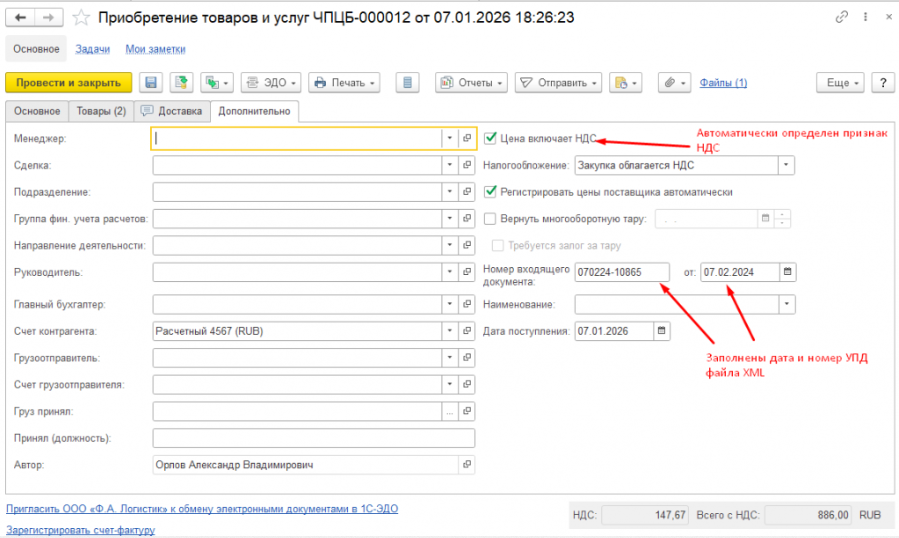Expand the Сделка dropdown arrow
899x538 pixels.
pyautogui.click(x=450, y=165)
